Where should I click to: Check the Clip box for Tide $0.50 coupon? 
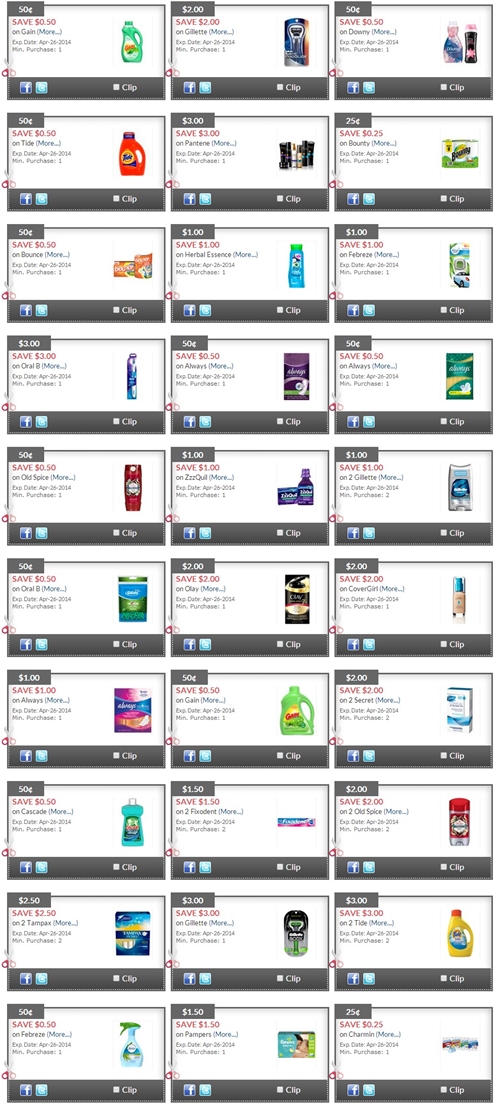117,199
